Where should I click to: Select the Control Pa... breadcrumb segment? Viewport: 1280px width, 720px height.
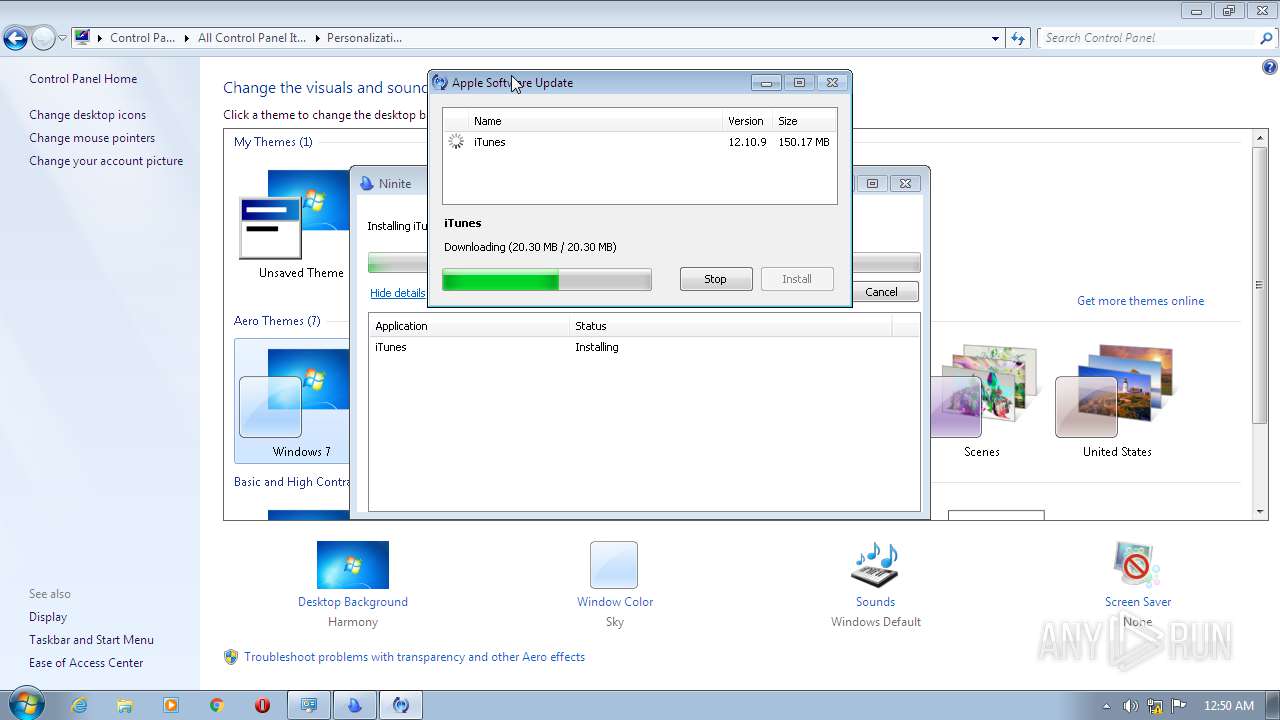tap(142, 38)
